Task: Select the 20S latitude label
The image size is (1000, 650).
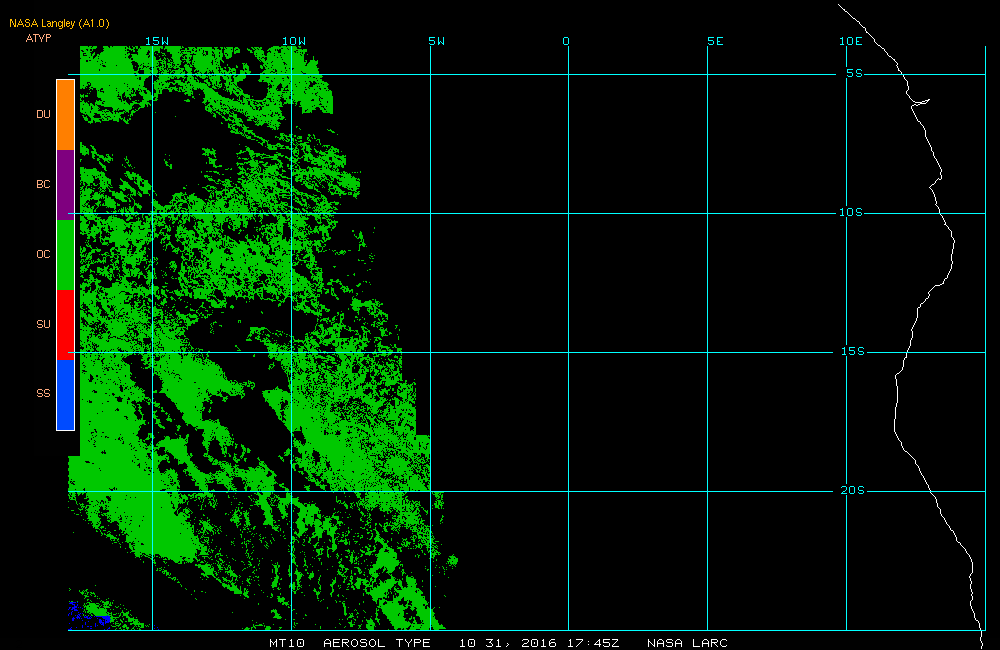Action: (x=851, y=491)
